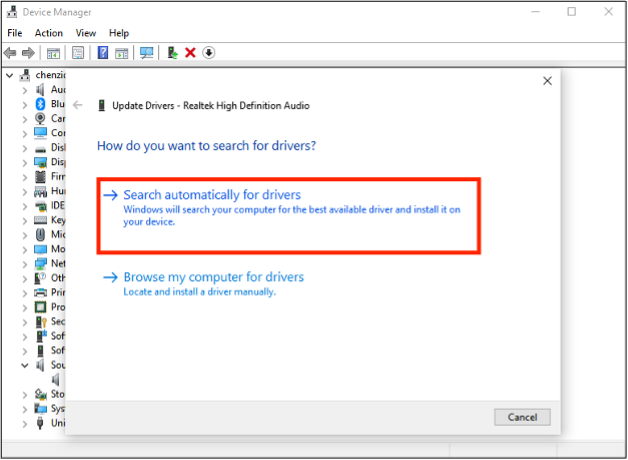Expand the Bluetooth tree node
The image size is (628, 460).
pos(25,105)
